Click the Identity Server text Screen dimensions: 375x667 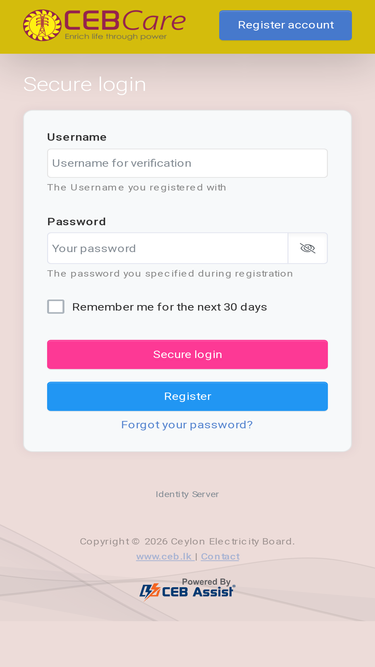tap(187, 494)
